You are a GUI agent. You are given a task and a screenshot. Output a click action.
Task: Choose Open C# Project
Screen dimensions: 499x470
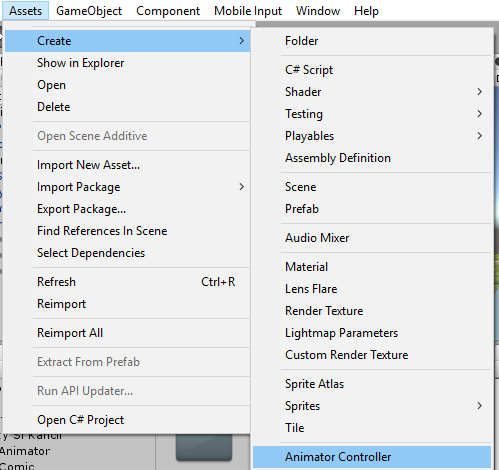tap(127, 420)
